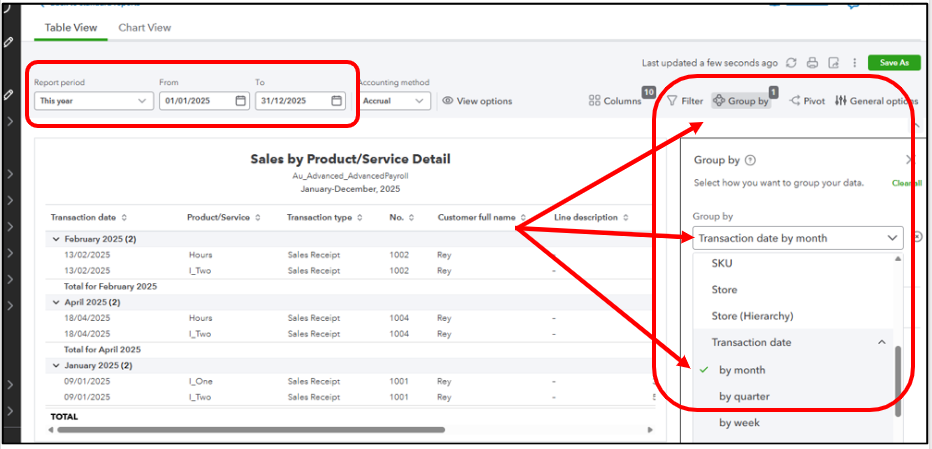Open the Filter panel
Viewport: 932px width, 449px height.
tap(685, 101)
